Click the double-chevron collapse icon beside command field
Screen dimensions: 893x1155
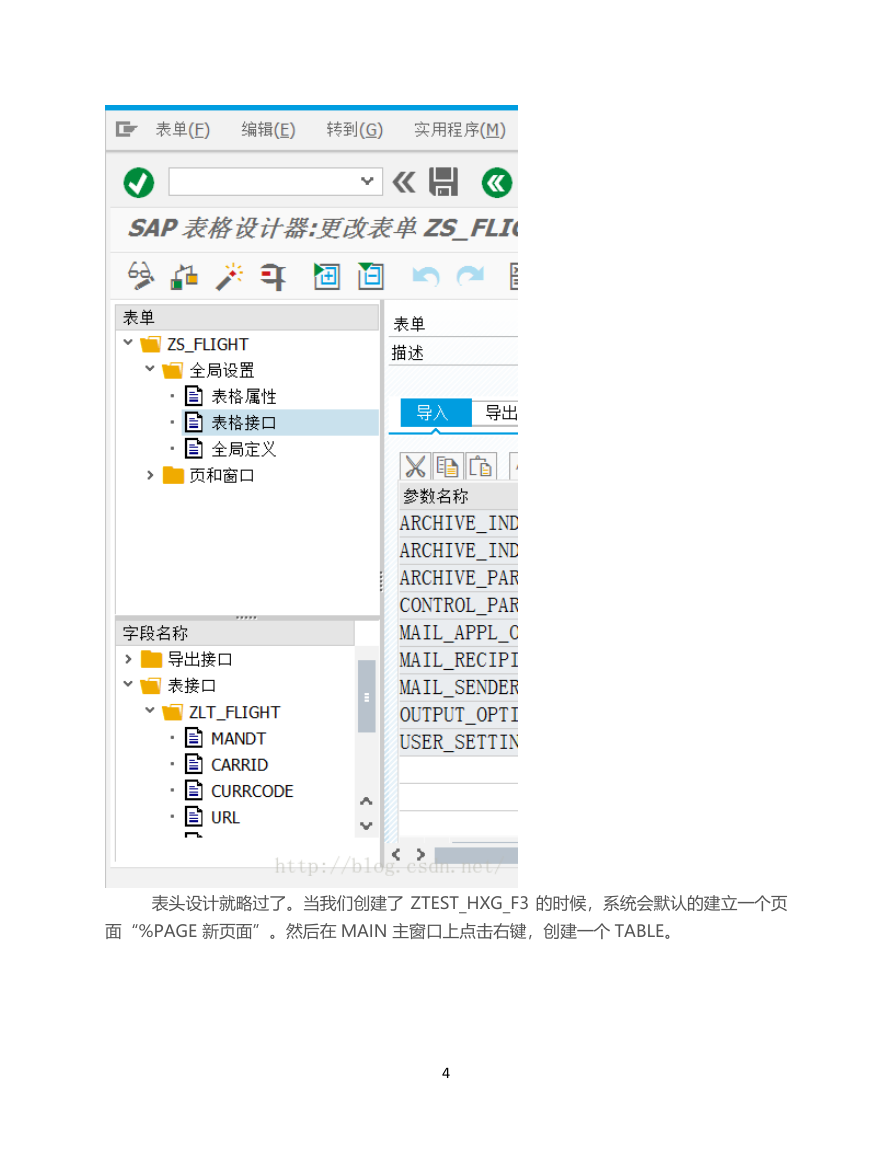pyautogui.click(x=404, y=182)
